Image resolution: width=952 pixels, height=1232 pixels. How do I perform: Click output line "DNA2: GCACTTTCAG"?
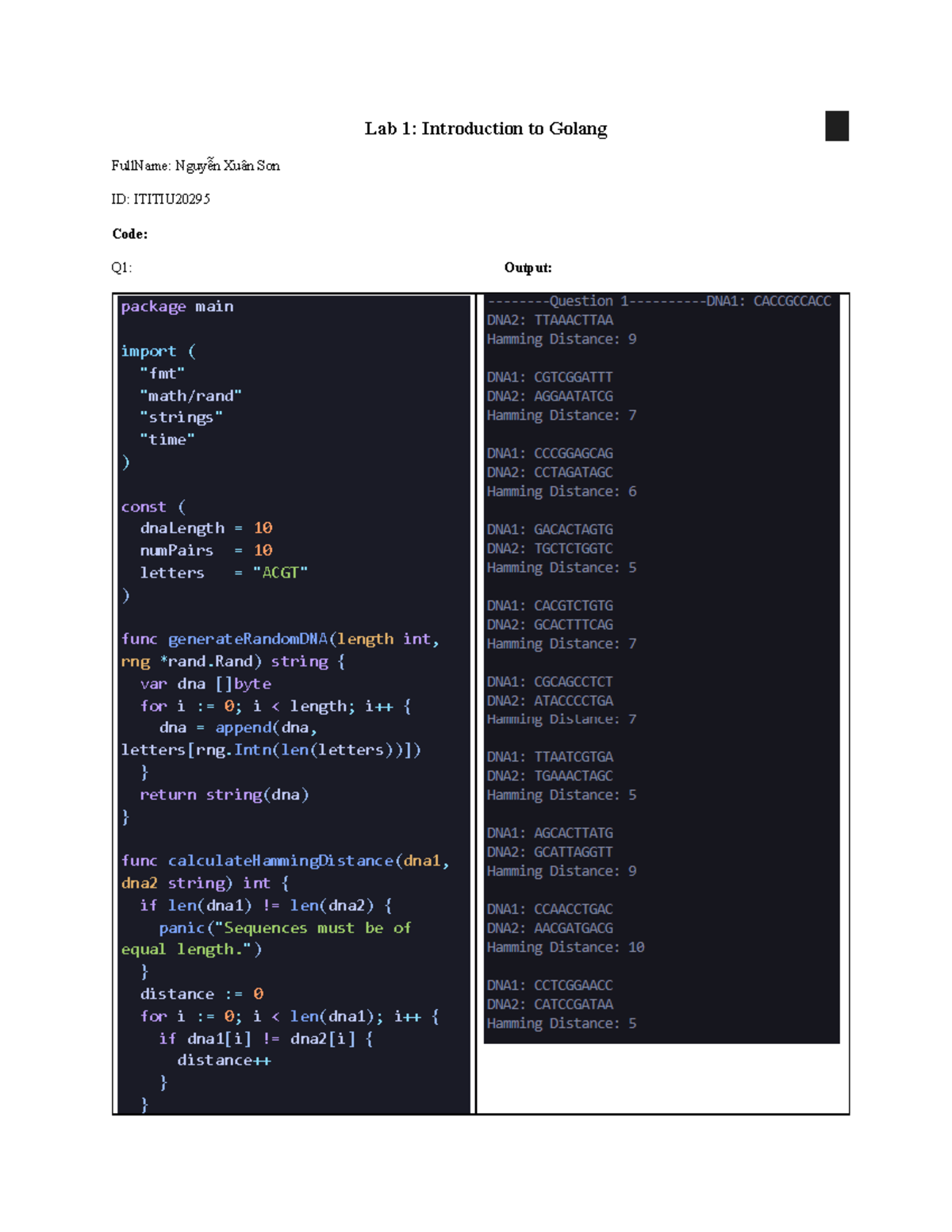[550, 625]
